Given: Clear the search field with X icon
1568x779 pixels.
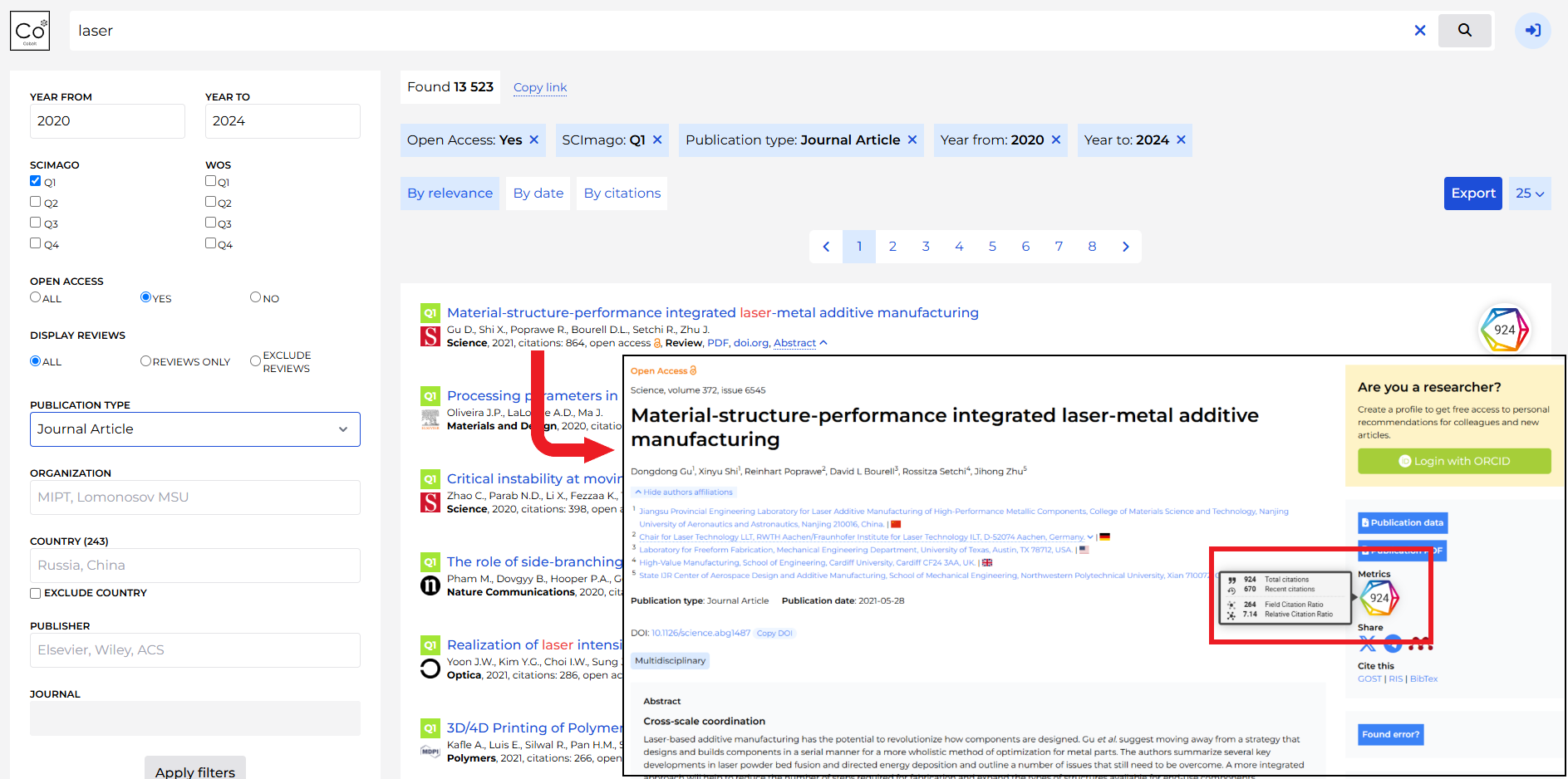Looking at the screenshot, I should [1420, 31].
